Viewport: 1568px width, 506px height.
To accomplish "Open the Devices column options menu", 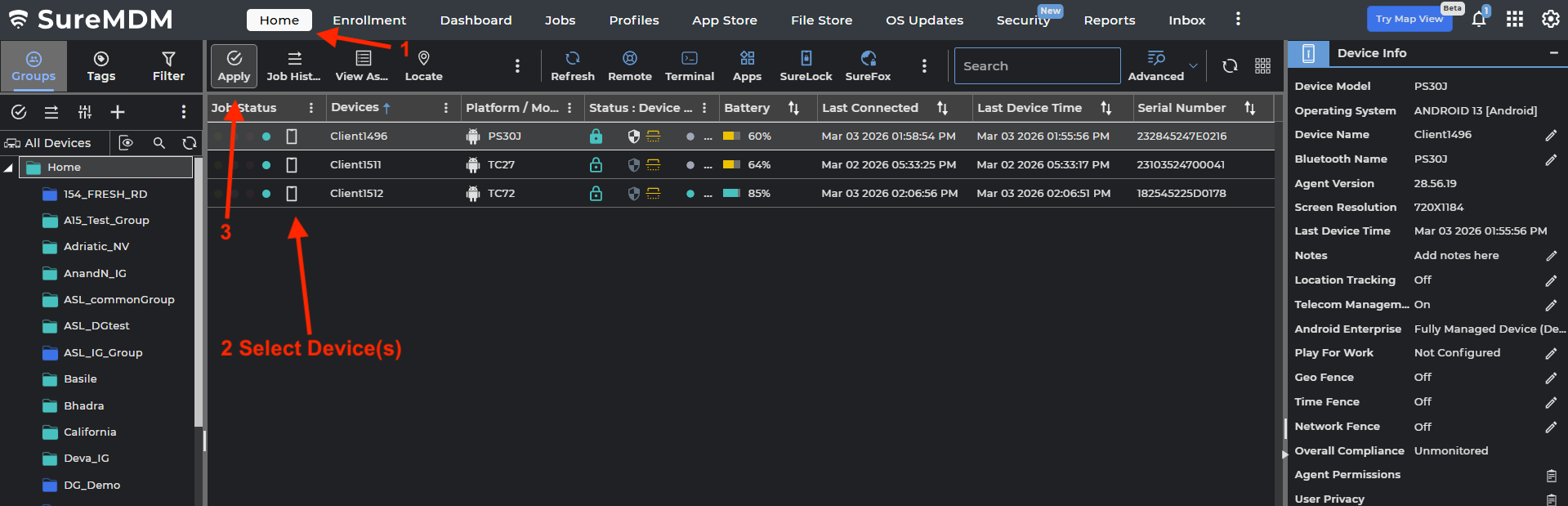I will pos(445,108).
